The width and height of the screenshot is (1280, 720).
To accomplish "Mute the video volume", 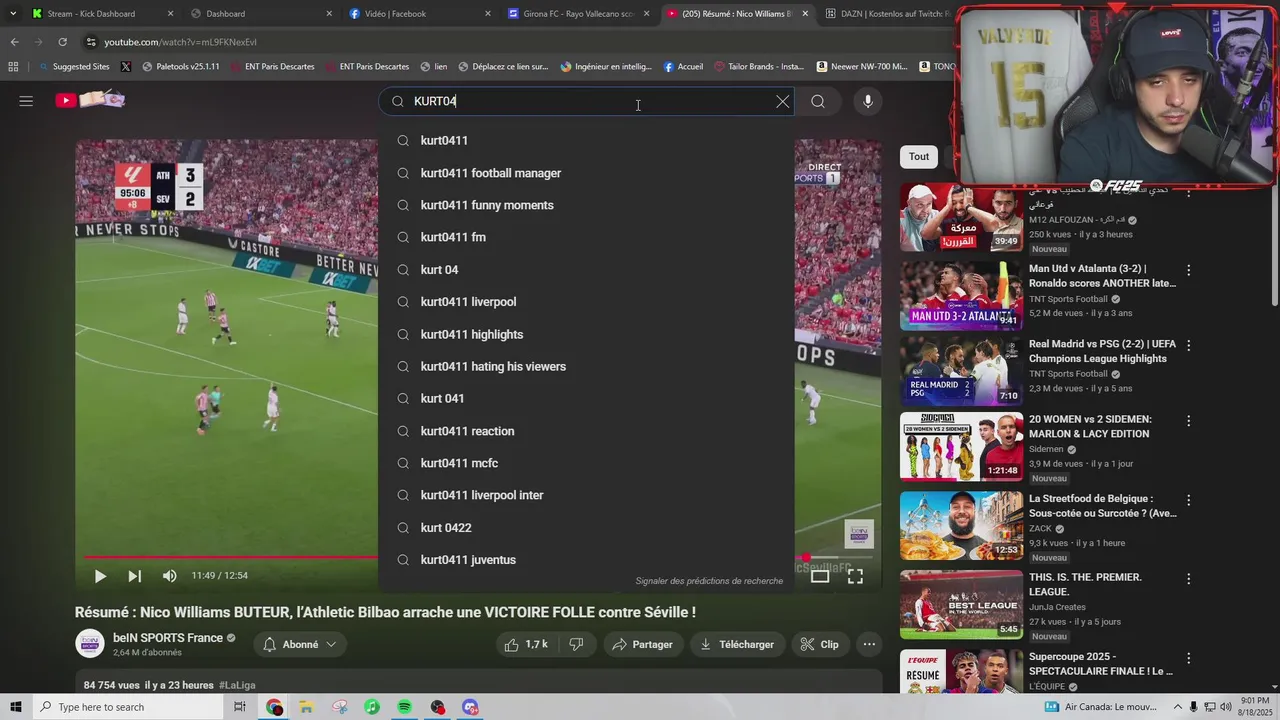I will [169, 576].
